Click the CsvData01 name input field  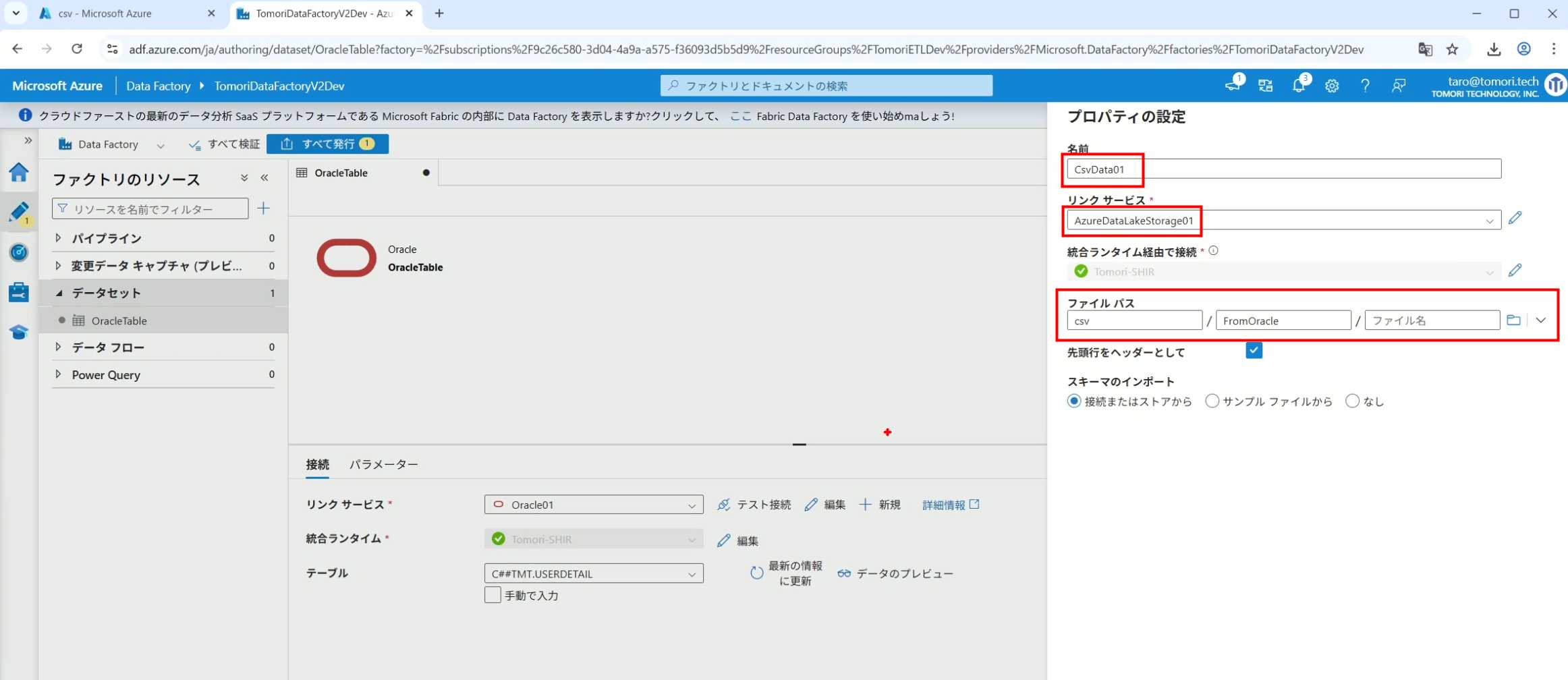1282,169
